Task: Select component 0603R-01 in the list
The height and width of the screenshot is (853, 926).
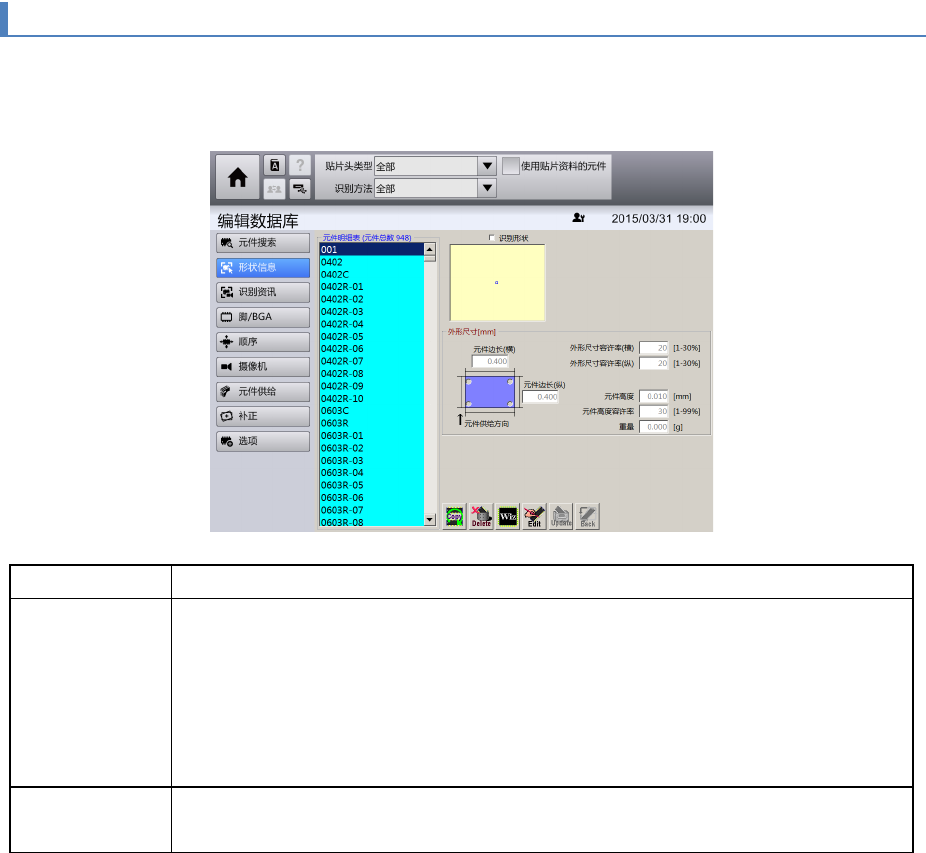Action: 371,435
